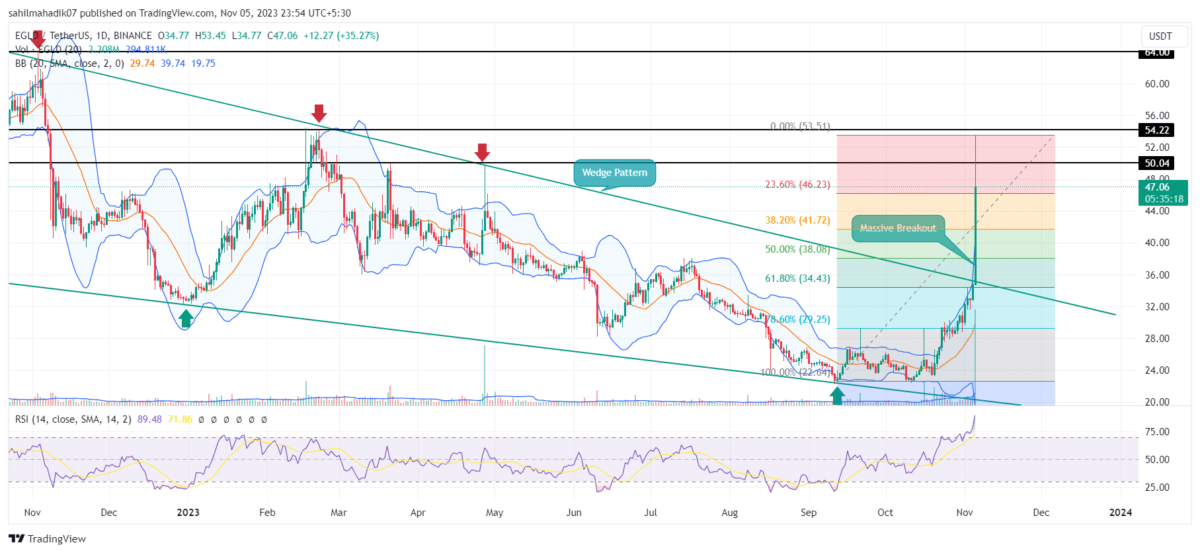Click the 64.00 price label on axis
1200x553 pixels.
coord(1154,52)
